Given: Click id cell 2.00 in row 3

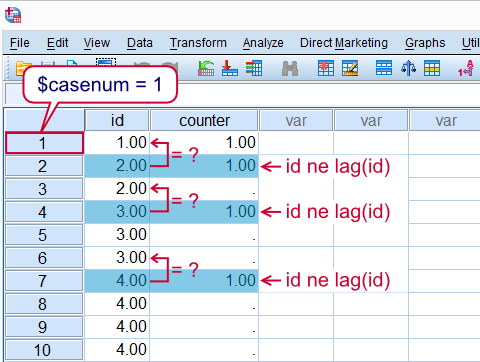Looking at the screenshot, I should pyautogui.click(x=117, y=189).
